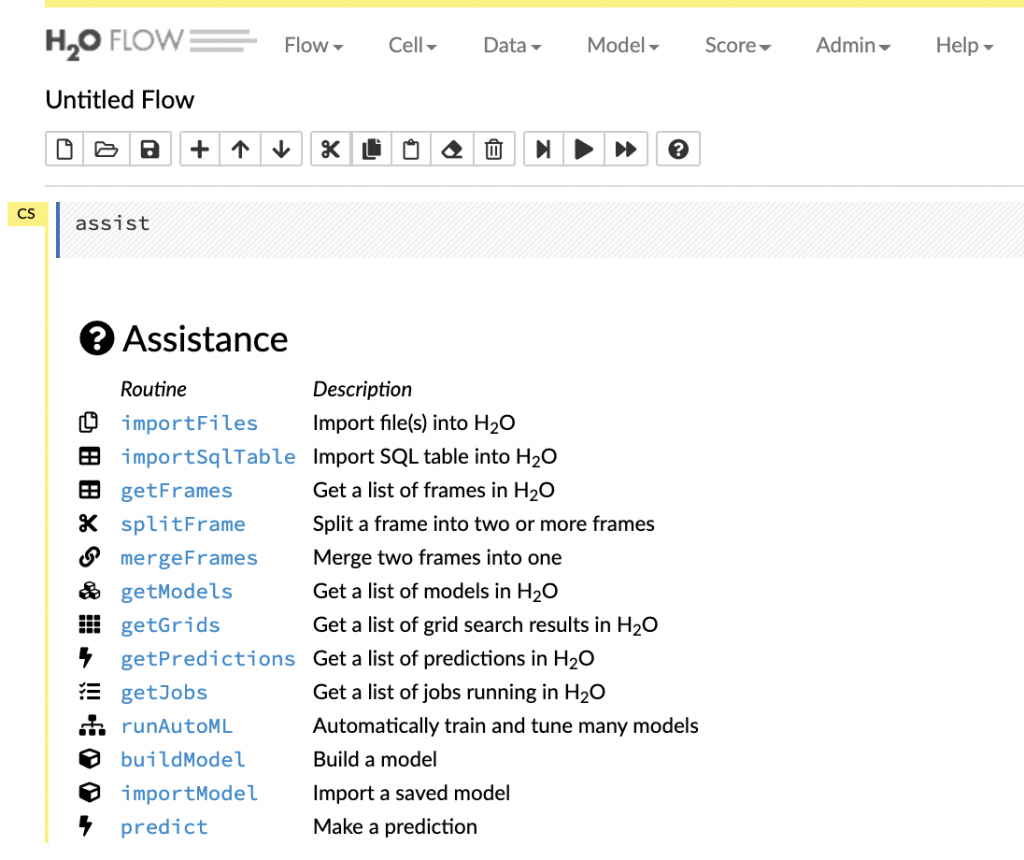Cut the cell with the scissors icon
Image resolution: width=1024 pixels, height=860 pixels.
click(331, 149)
